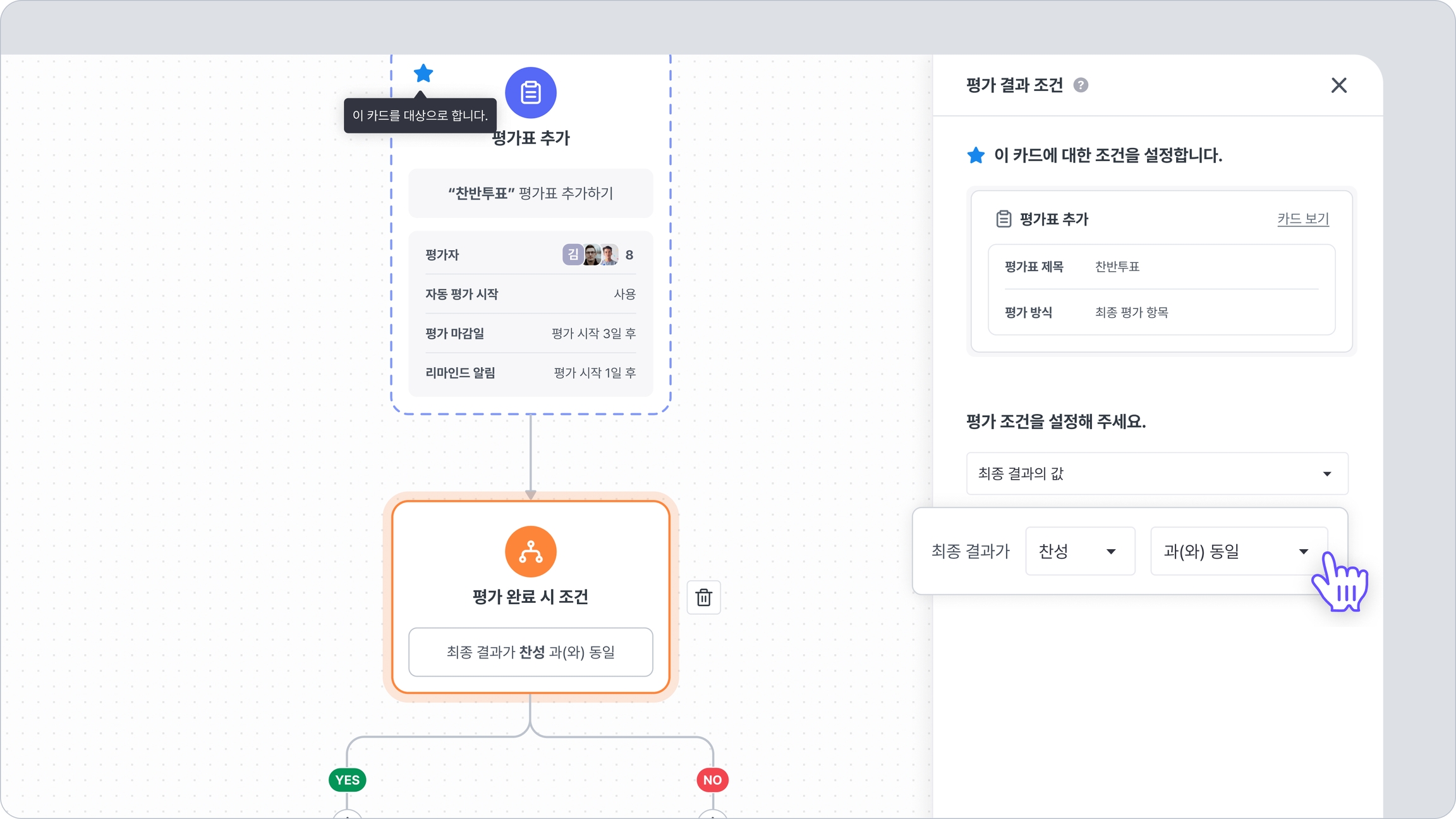Click the 최종 결과가 찬성 condition summary box
The height and width of the screenshot is (819, 1456).
530,652
